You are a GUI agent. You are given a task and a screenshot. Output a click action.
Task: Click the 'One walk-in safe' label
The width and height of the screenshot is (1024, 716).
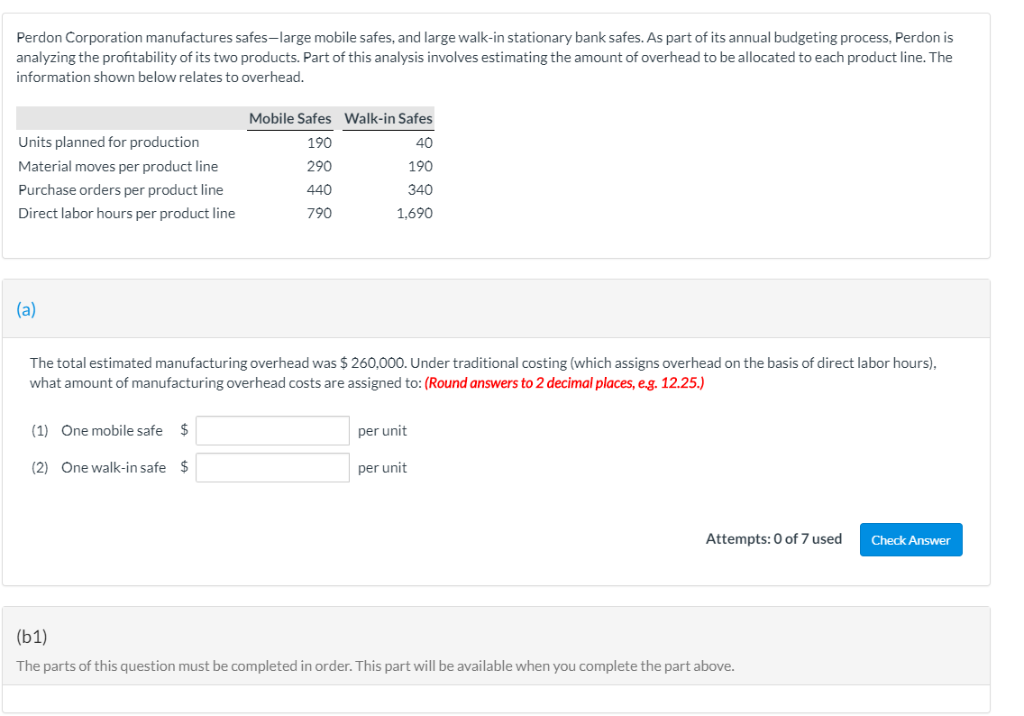[x=114, y=468]
